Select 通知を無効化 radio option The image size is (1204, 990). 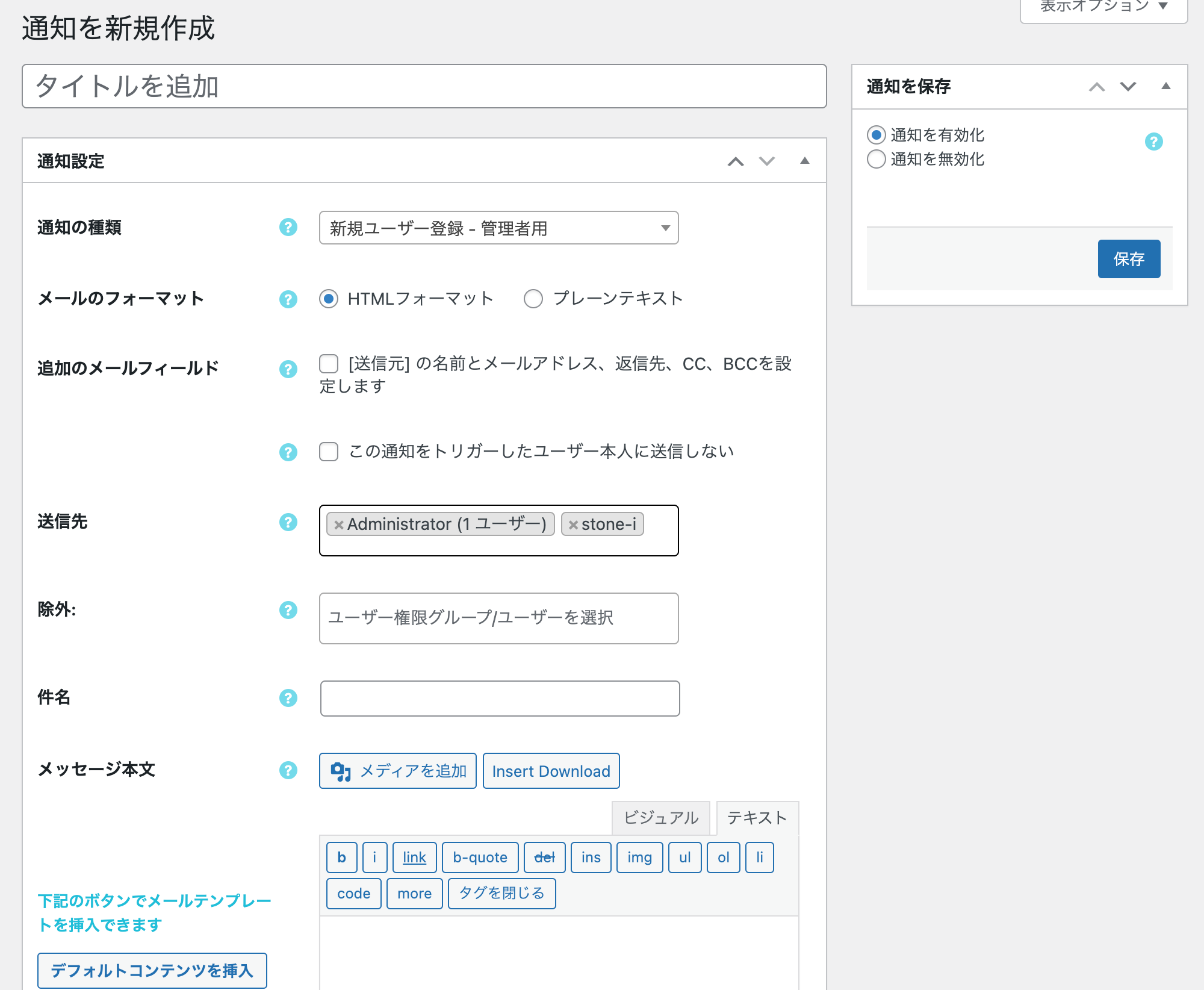[877, 159]
